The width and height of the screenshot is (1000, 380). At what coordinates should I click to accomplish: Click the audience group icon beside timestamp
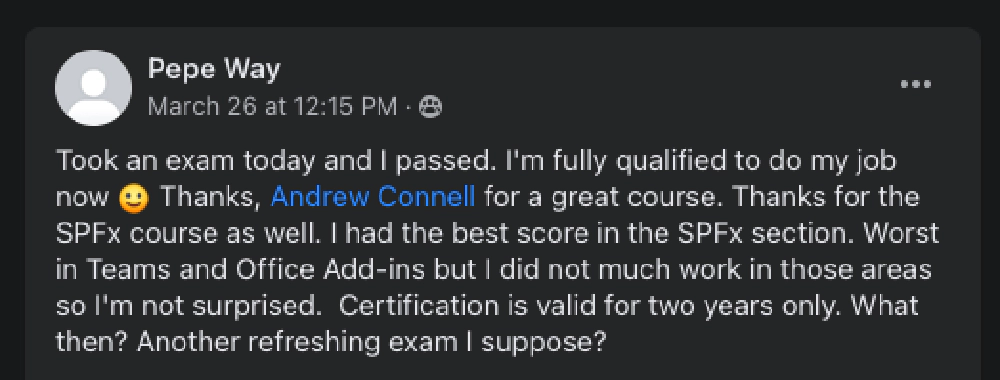(x=430, y=107)
